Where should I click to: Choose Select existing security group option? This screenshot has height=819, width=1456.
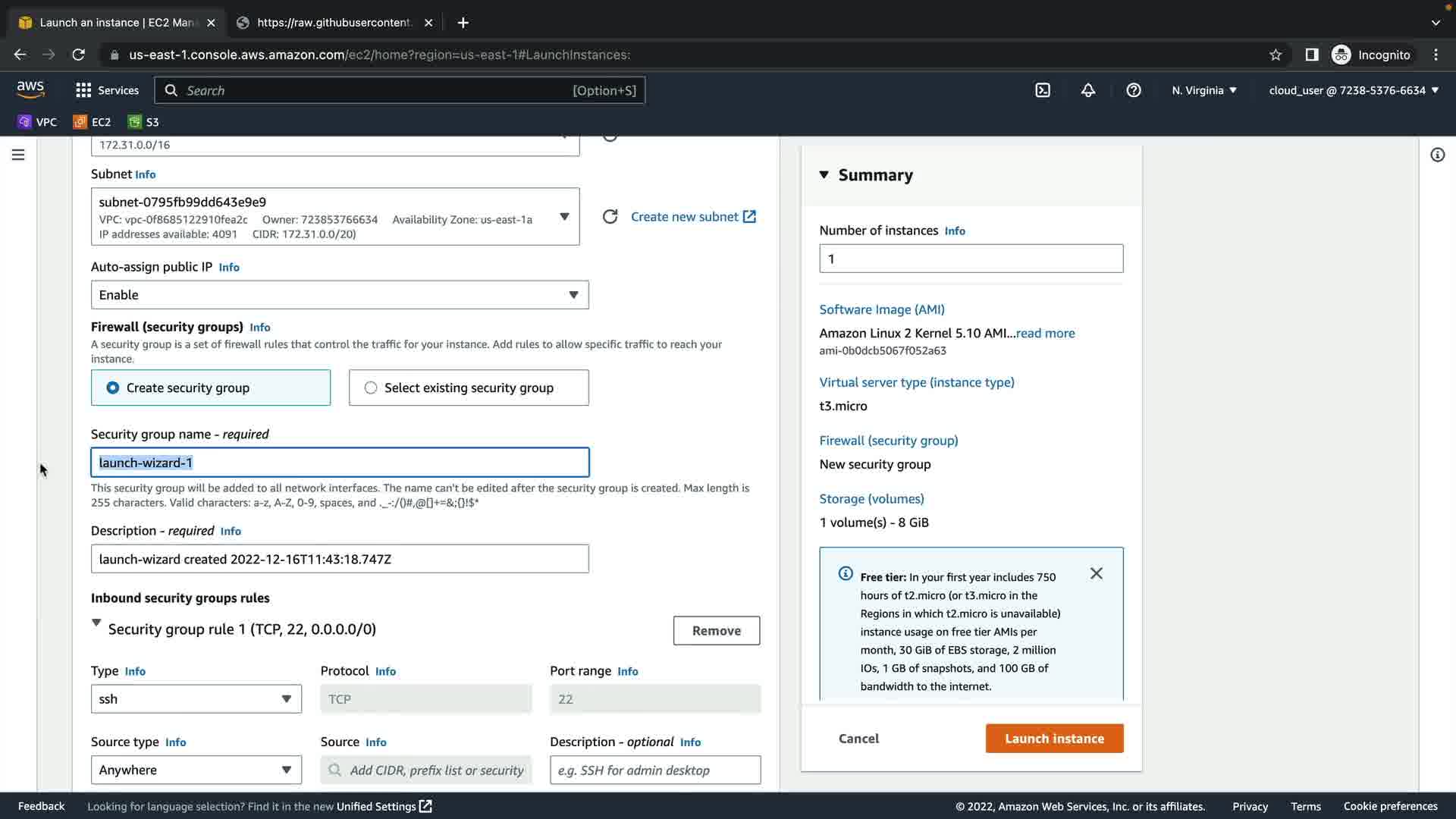pos(371,388)
